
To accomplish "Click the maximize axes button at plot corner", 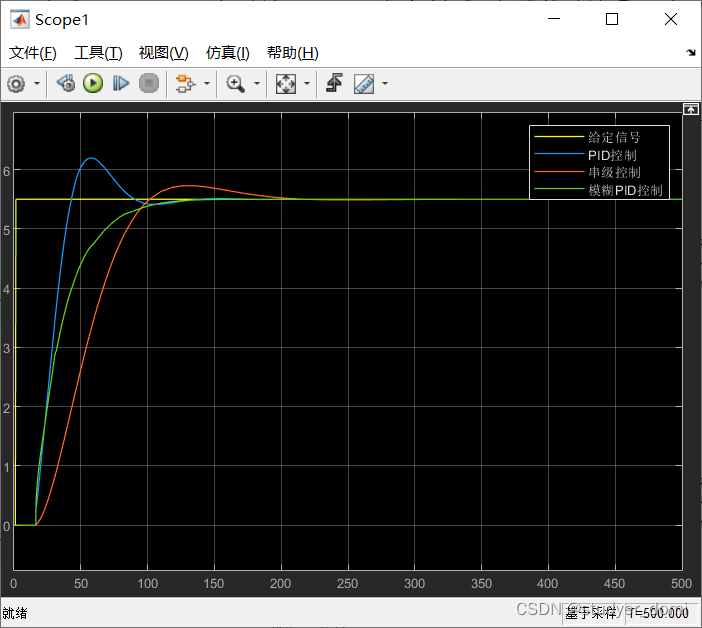I will pyautogui.click(x=689, y=108).
